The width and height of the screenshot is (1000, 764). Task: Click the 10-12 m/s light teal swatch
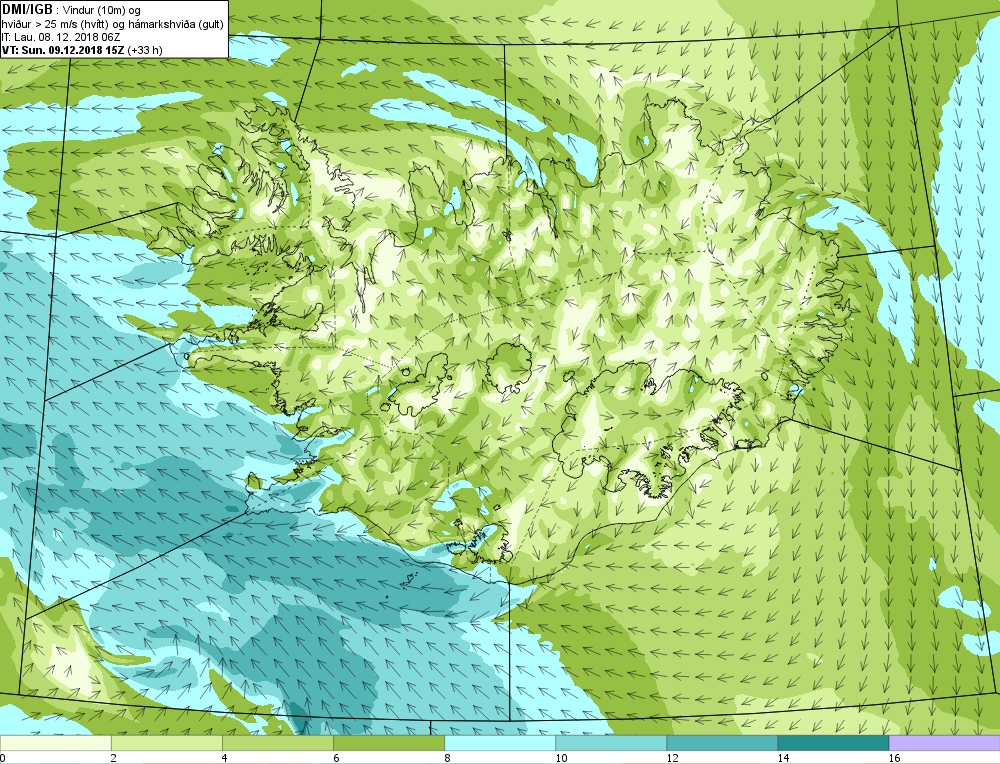(x=610, y=743)
